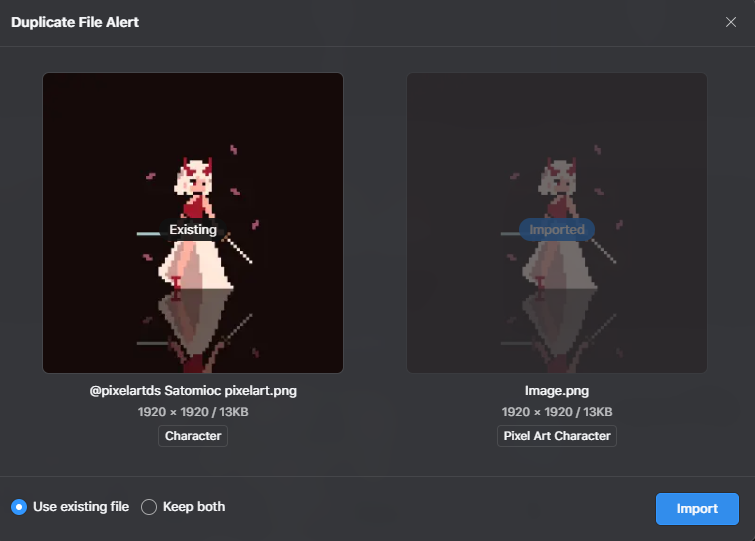Click the Pixel Art Character tag
The image size is (755, 541).
tap(557, 436)
